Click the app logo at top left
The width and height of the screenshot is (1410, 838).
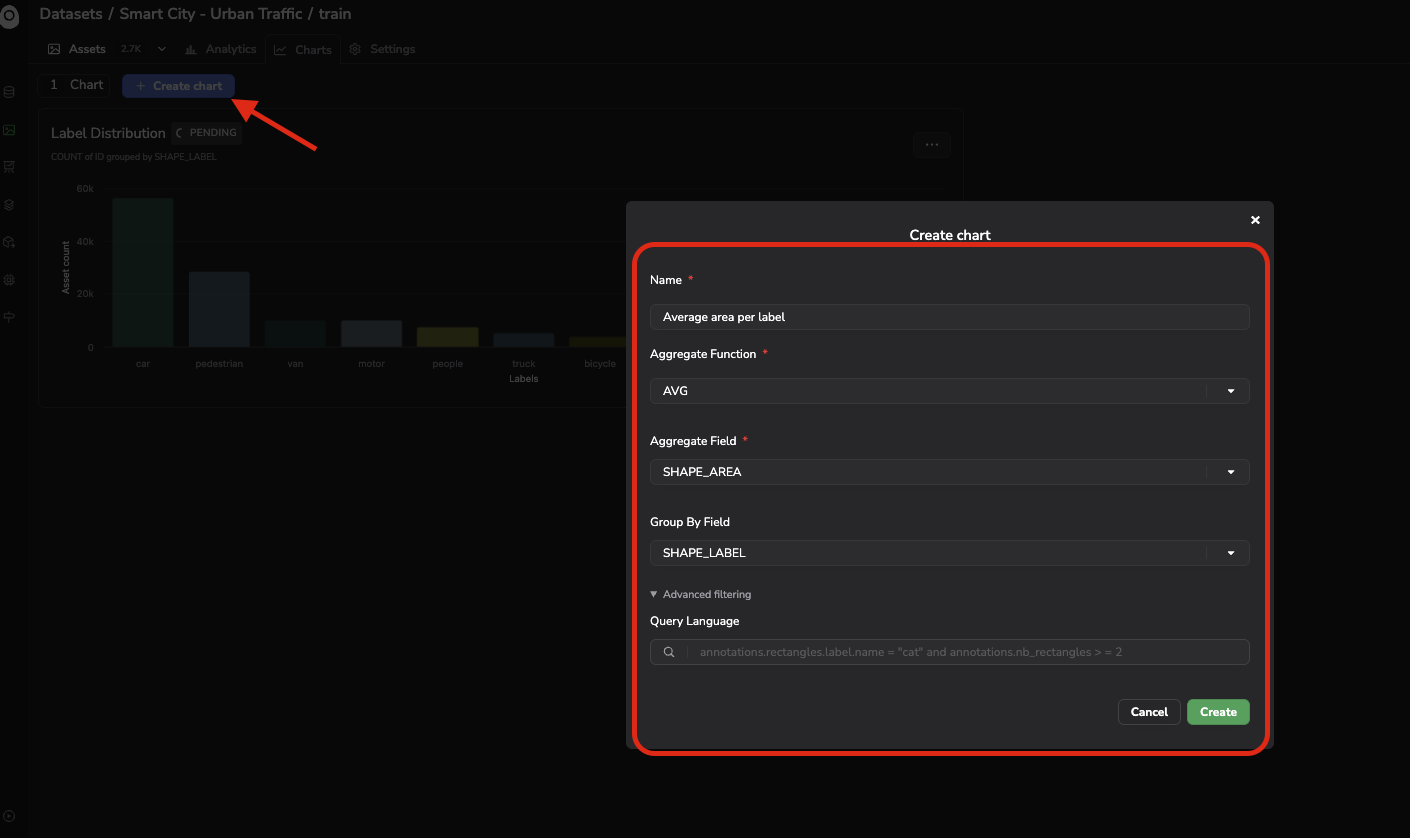click(9, 17)
